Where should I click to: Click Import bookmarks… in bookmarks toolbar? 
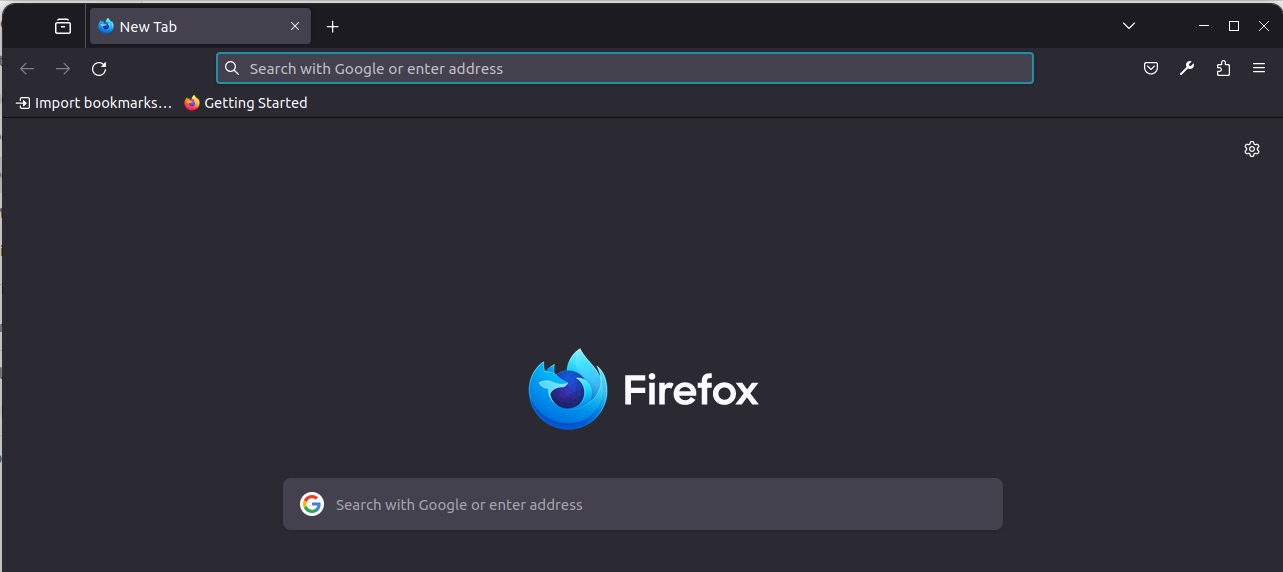point(94,103)
